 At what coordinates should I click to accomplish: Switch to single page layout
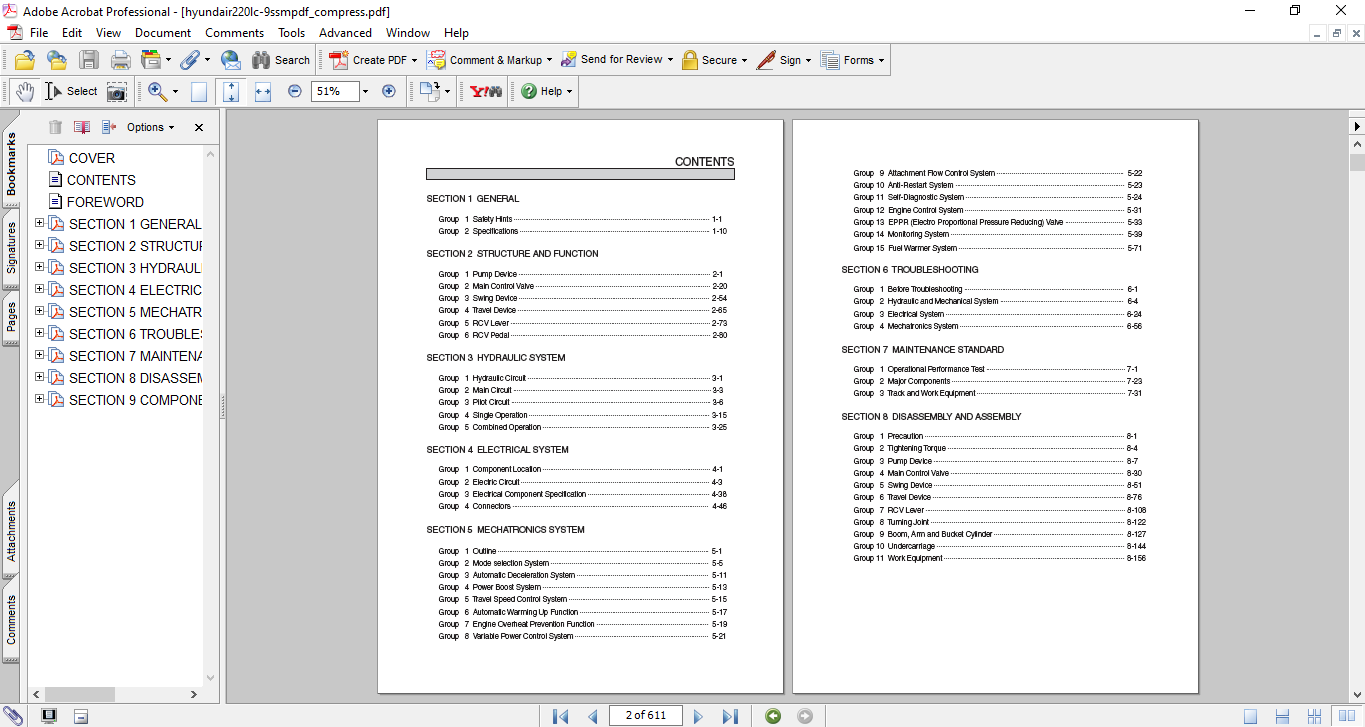pos(1251,716)
